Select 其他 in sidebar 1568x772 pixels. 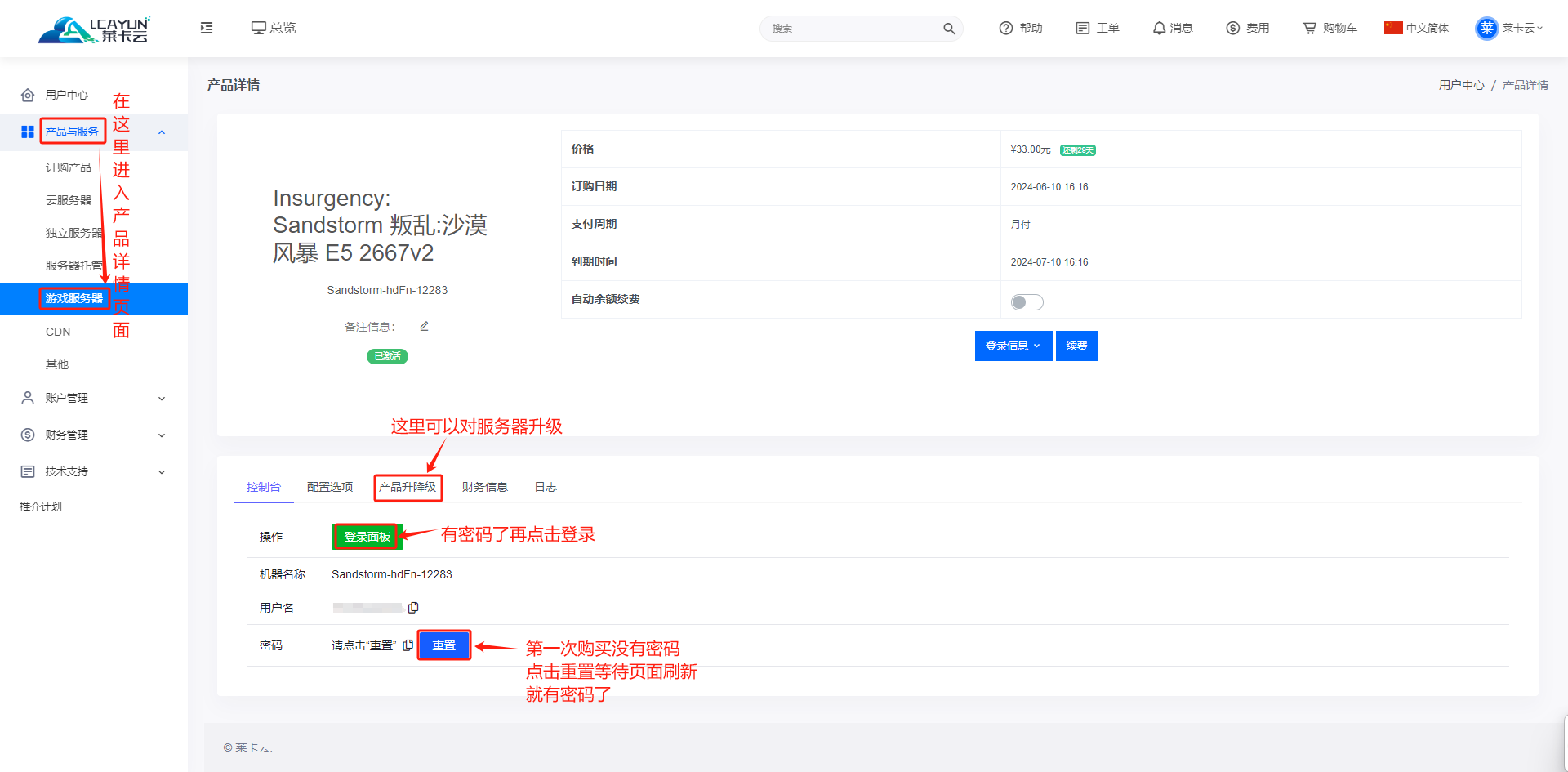tap(57, 364)
